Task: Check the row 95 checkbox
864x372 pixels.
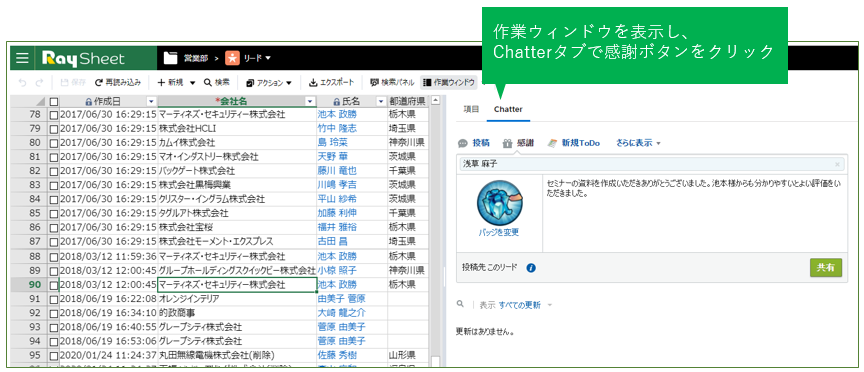Action: (x=53, y=355)
